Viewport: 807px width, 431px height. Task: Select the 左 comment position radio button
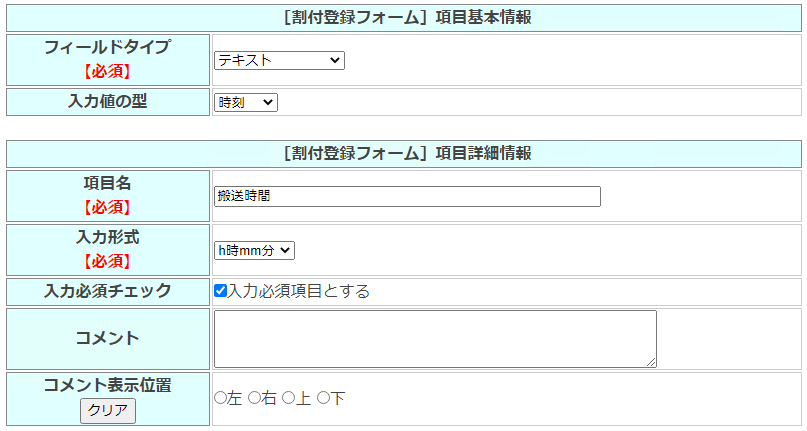pyautogui.click(x=220, y=398)
